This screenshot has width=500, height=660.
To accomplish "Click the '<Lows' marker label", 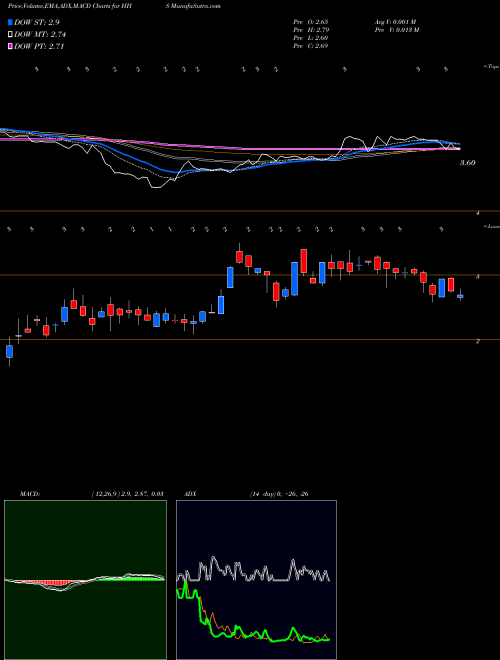I will (492, 226).
